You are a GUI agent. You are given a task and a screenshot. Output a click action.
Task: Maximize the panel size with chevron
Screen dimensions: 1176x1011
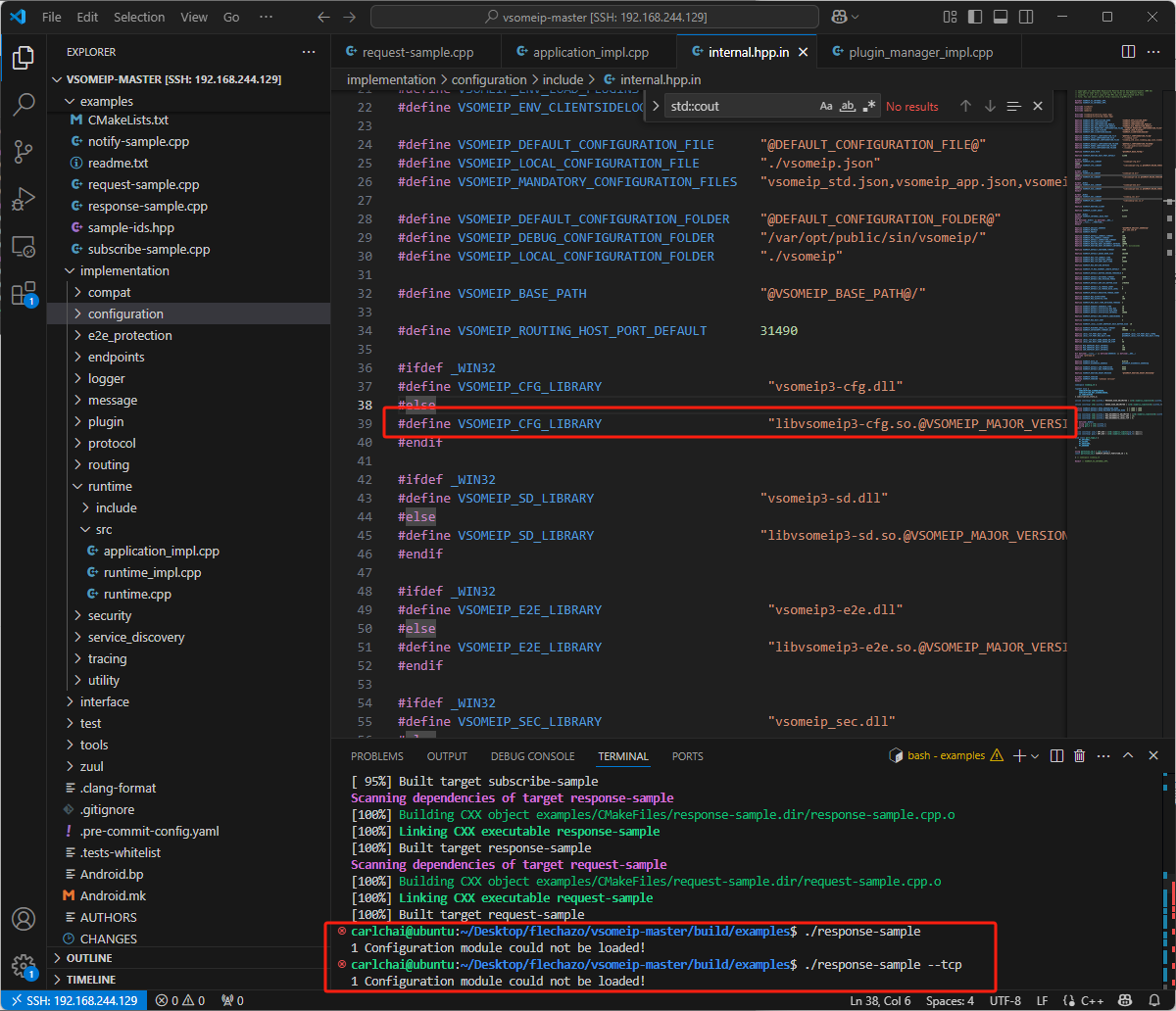tap(1129, 755)
